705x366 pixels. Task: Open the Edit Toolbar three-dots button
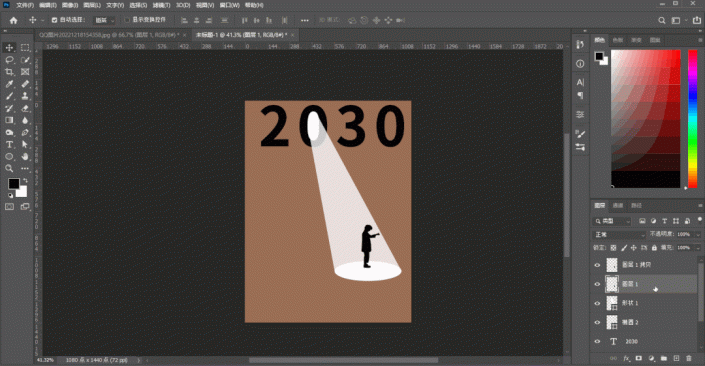(x=25, y=169)
